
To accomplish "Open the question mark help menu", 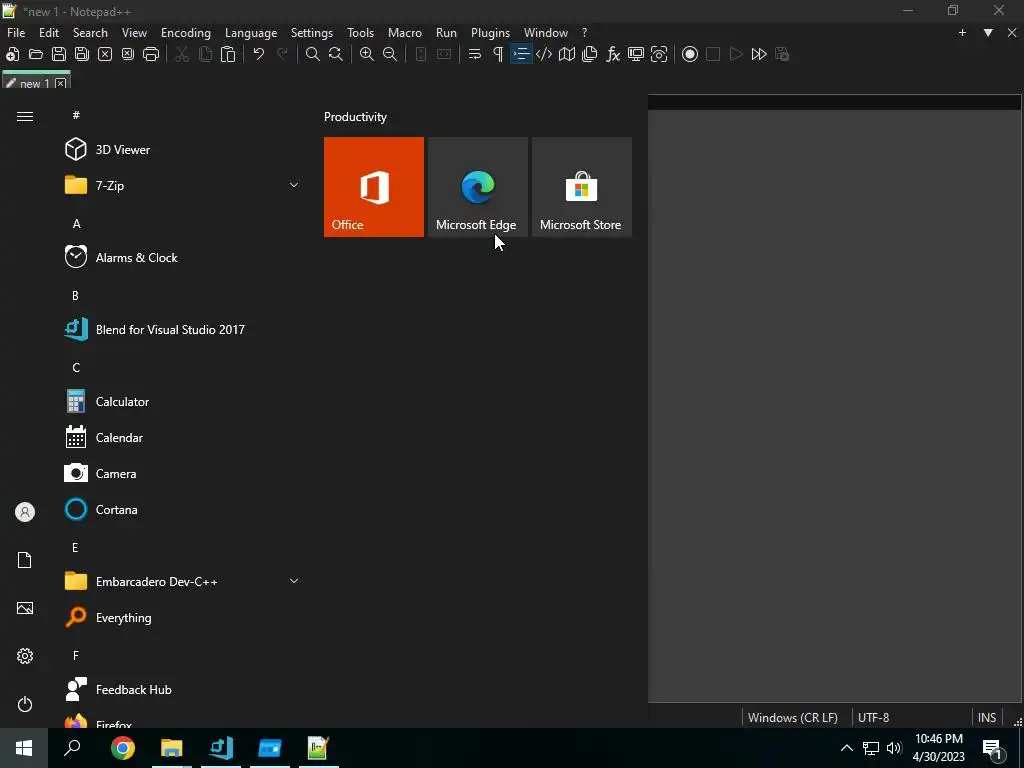I will pos(584,33).
